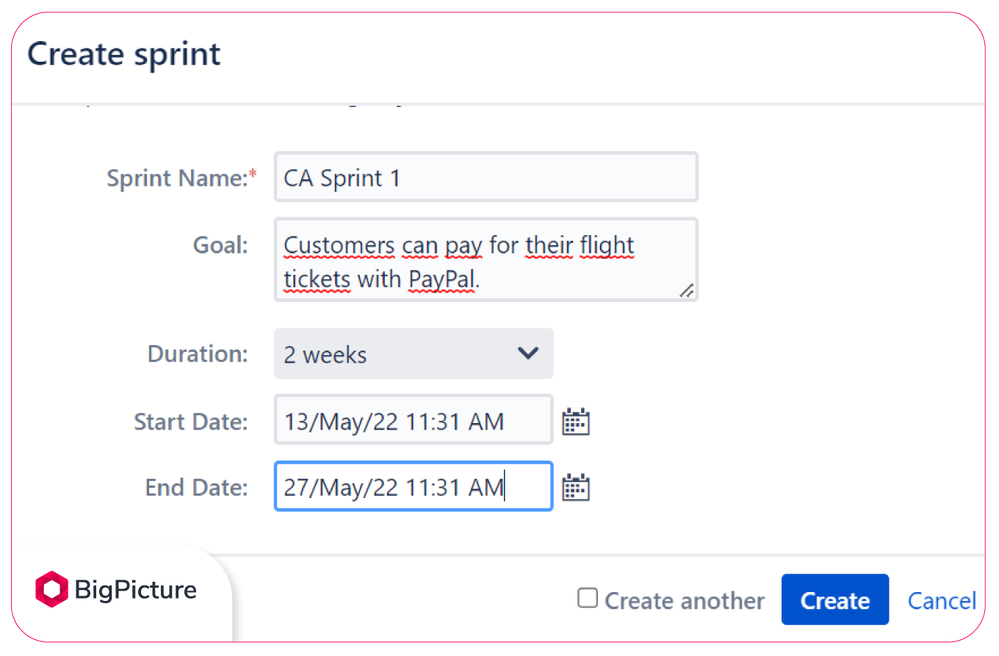The width and height of the screenshot is (999, 656).
Task: Click the Sprint Name input containing 'CA Sprint 1'
Action: pos(485,176)
